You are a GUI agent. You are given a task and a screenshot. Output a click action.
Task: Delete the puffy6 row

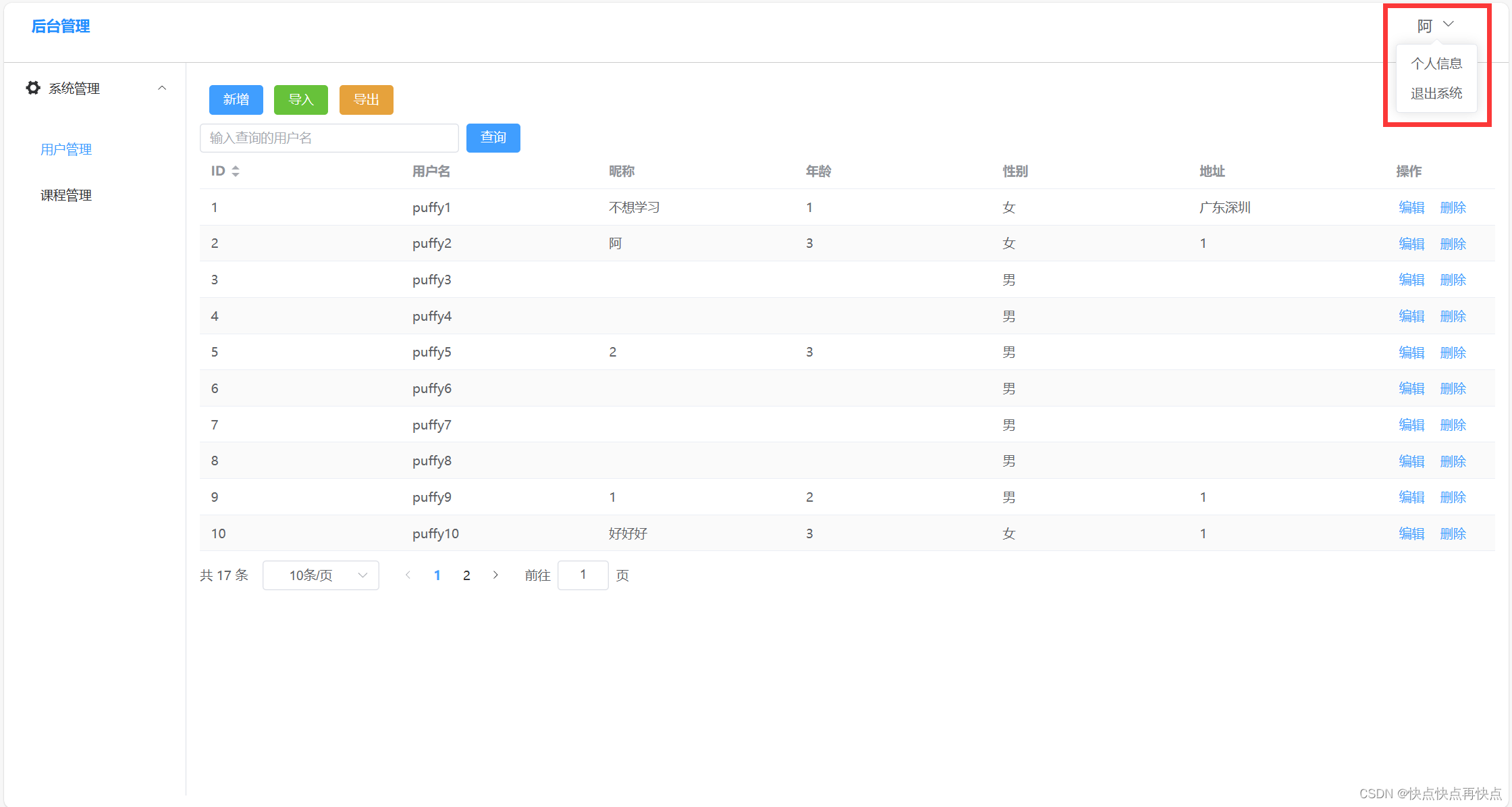click(x=1453, y=388)
